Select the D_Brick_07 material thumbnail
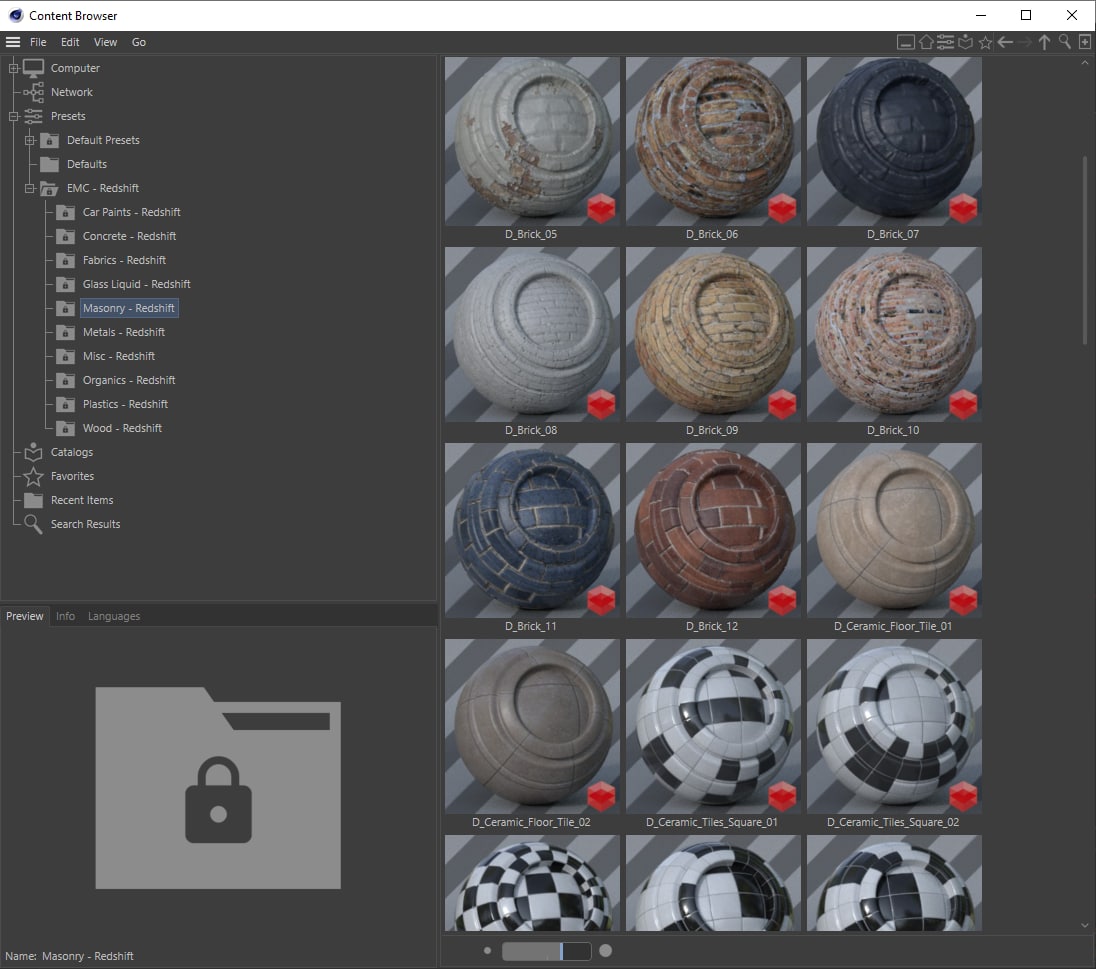 pyautogui.click(x=894, y=141)
